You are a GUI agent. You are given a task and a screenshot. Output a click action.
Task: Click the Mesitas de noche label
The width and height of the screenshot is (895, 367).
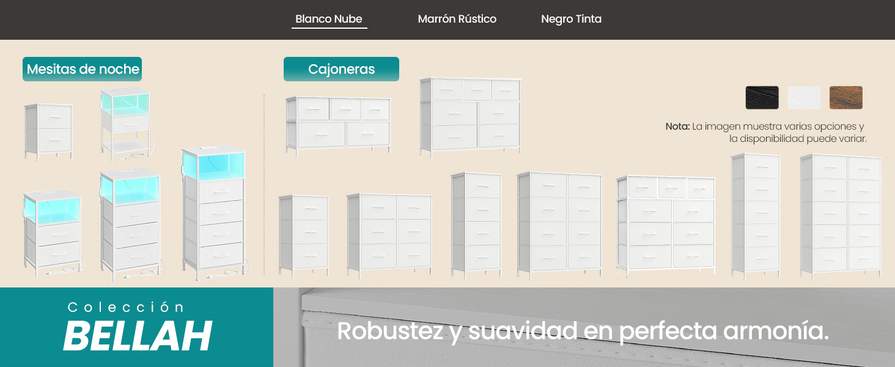82,69
